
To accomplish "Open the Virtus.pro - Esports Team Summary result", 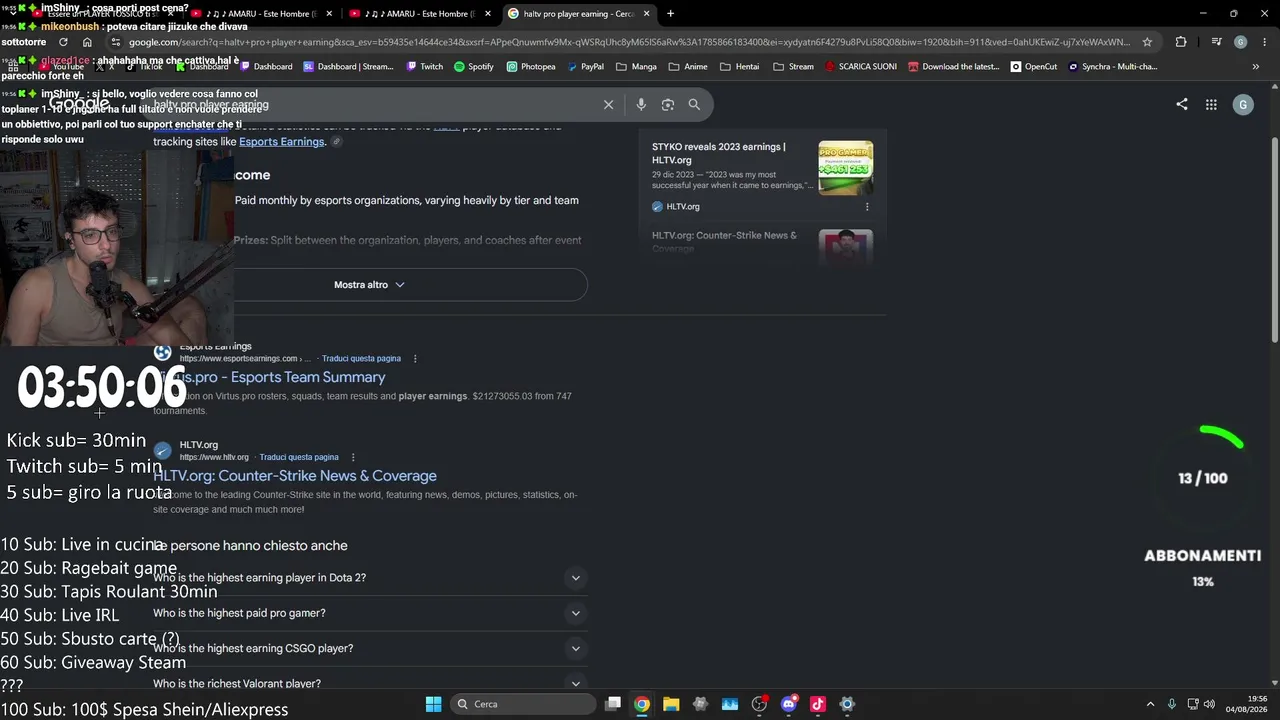I will (x=269, y=377).
